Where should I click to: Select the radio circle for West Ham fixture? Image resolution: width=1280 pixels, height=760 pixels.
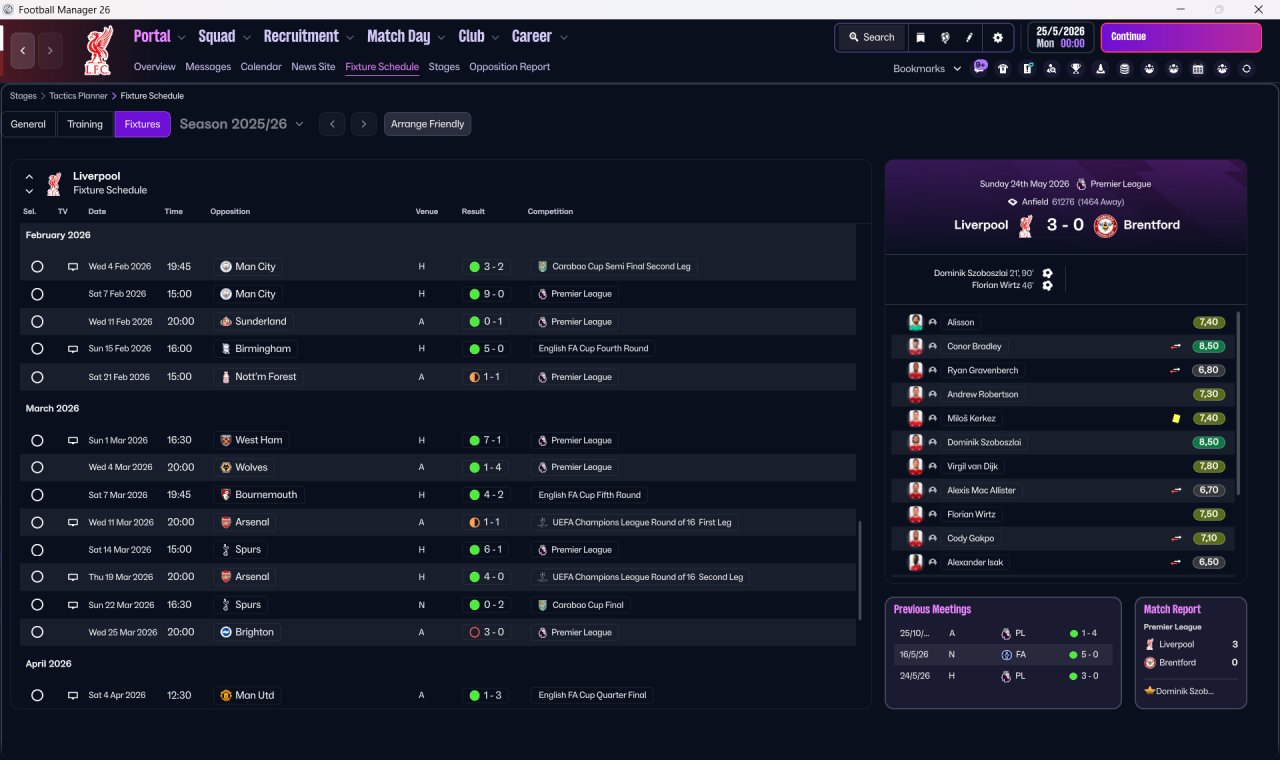[x=37, y=440]
